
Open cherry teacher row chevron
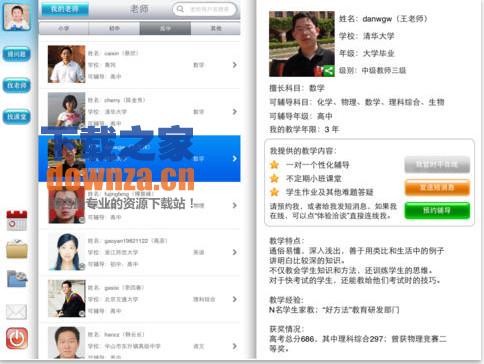pos(235,112)
